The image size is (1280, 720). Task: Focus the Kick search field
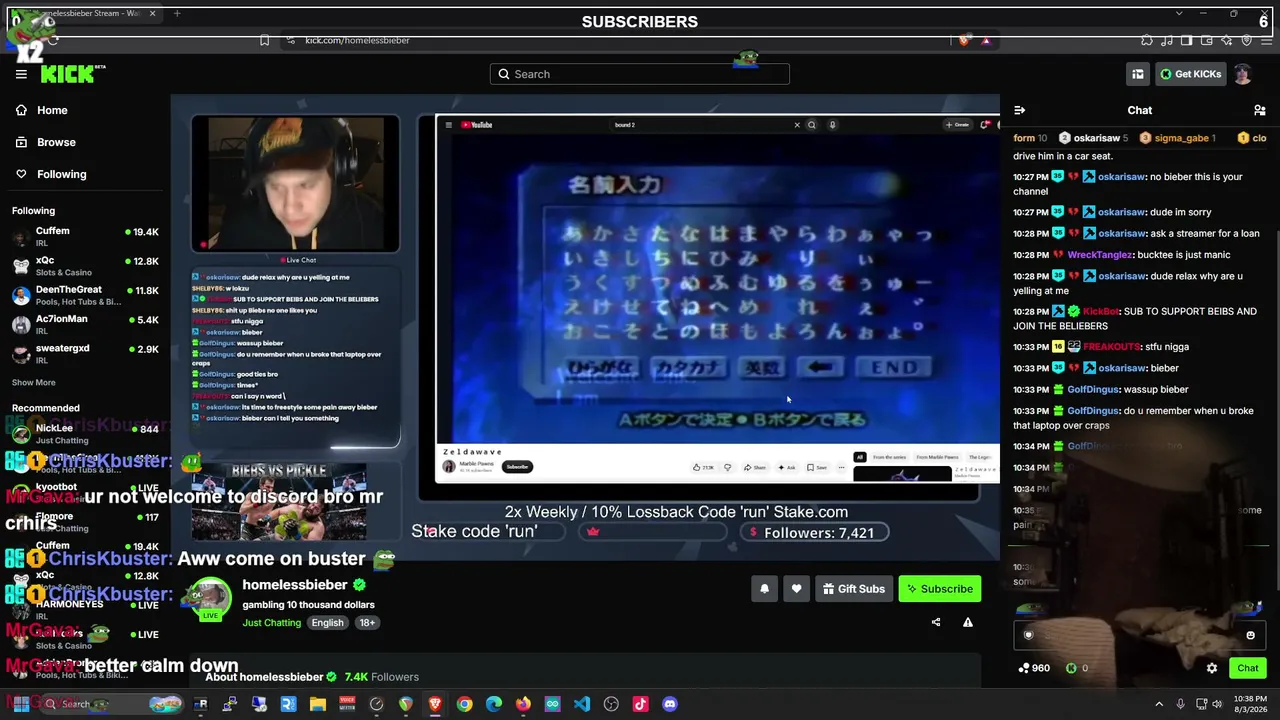pos(640,74)
